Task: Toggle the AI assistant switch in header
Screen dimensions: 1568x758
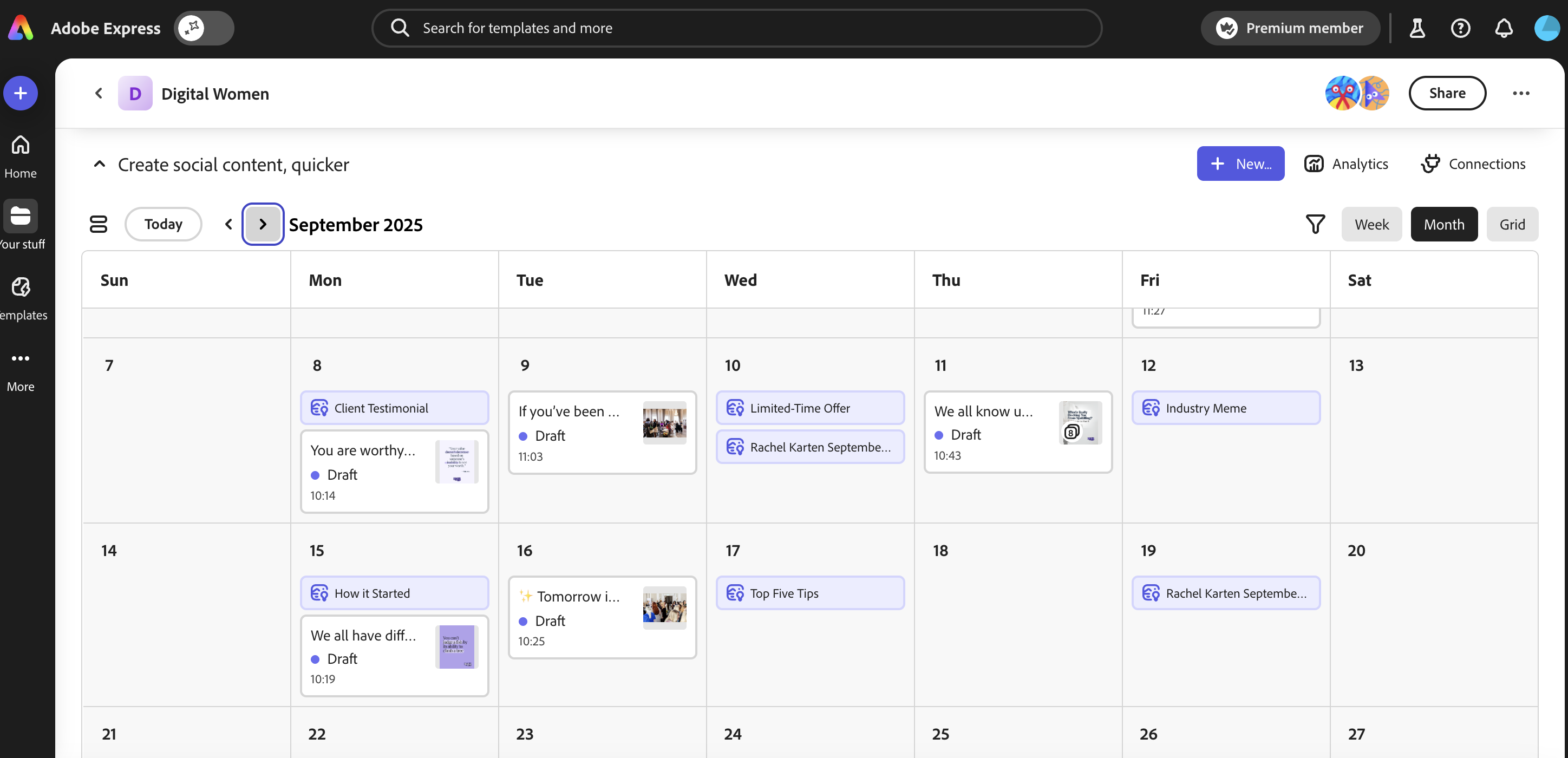Action: pyautogui.click(x=204, y=28)
